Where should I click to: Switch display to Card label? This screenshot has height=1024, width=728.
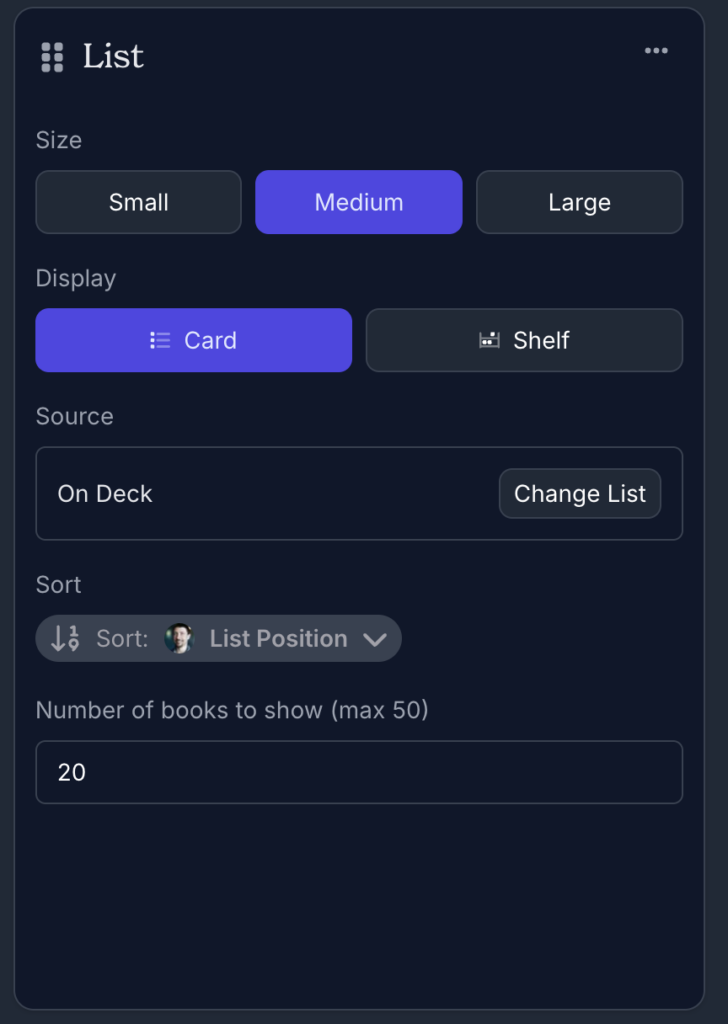tap(211, 340)
